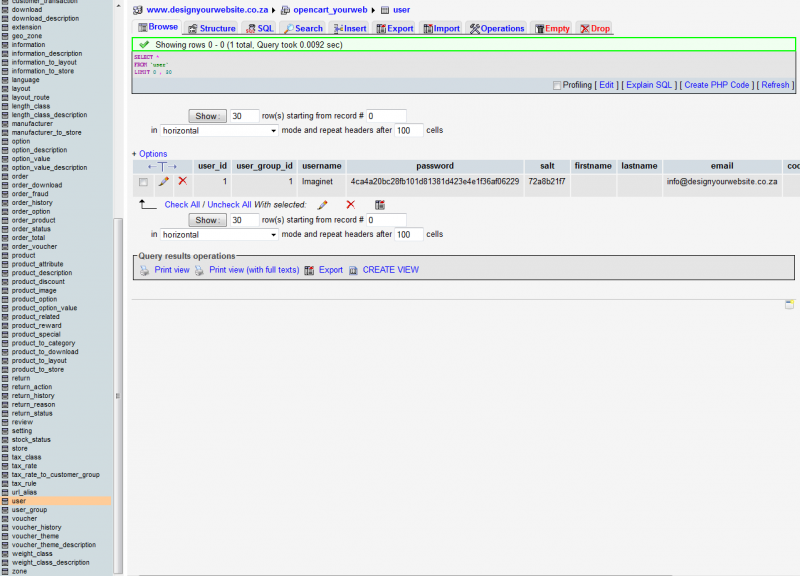This screenshot has width=800, height=576.
Task: Click Uncheck All link
Action: 229,205
